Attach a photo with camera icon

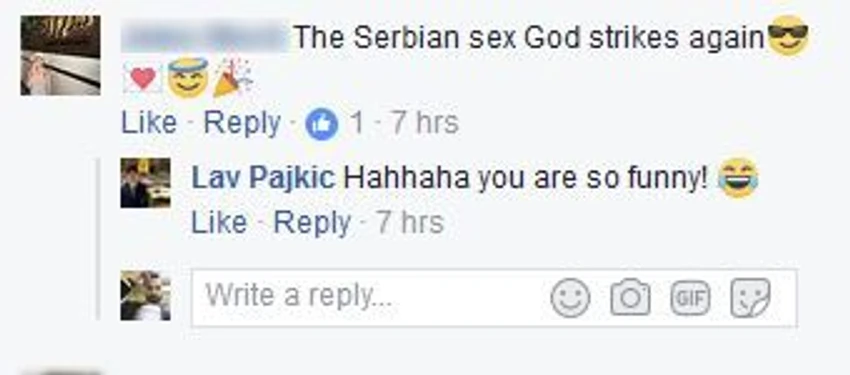tap(630, 298)
